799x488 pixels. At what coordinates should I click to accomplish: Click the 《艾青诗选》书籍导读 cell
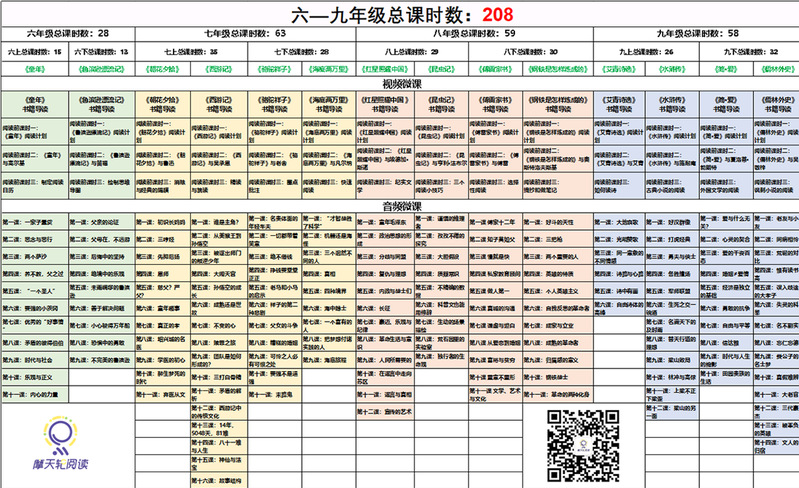620,104
